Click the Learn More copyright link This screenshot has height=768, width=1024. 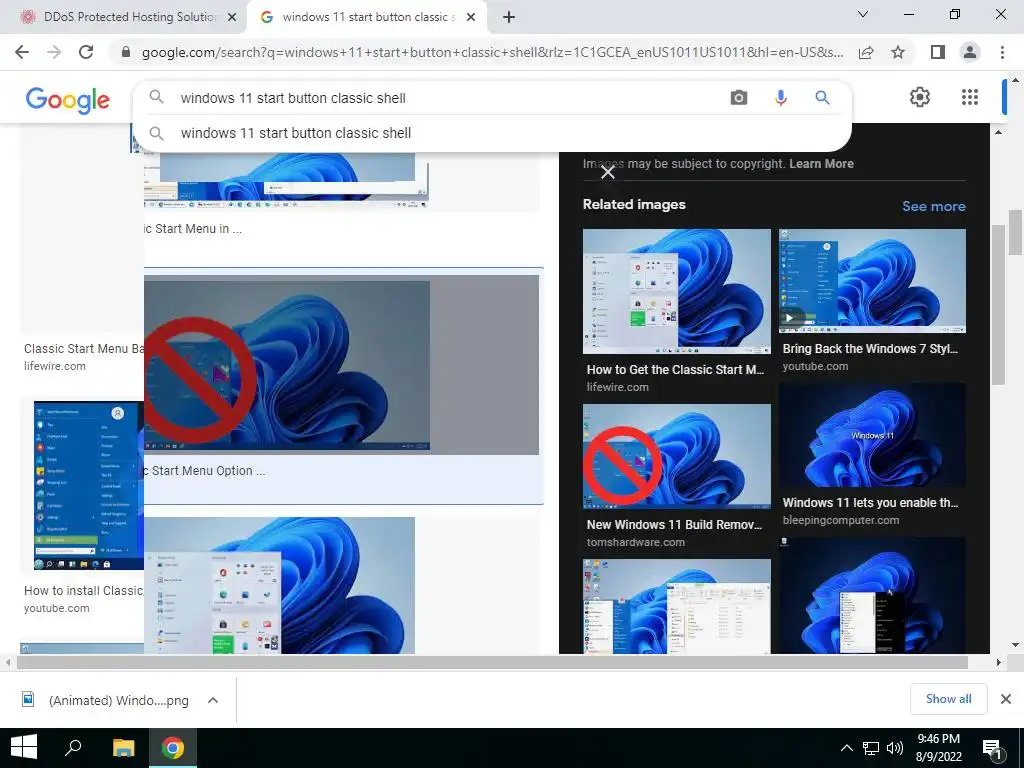[821, 164]
